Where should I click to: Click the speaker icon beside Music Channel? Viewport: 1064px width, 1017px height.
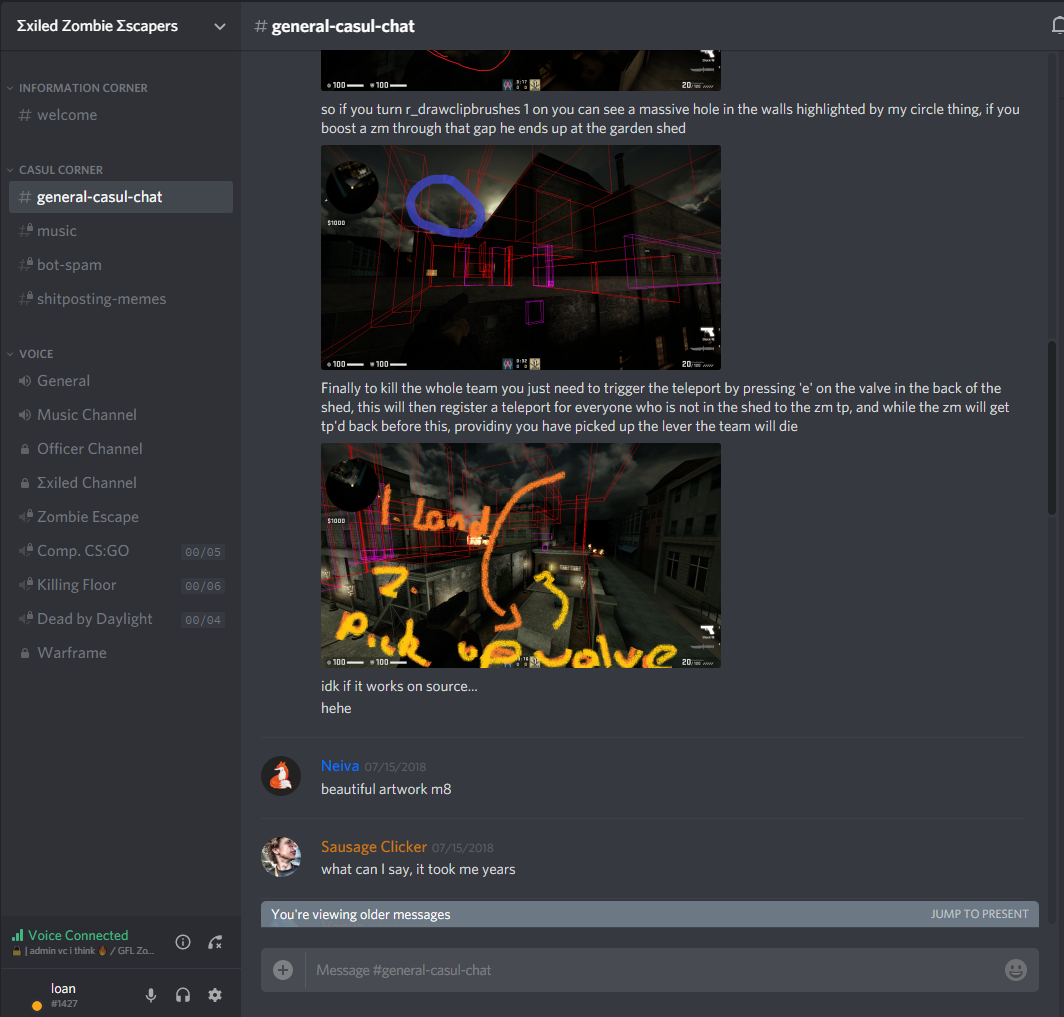point(25,415)
